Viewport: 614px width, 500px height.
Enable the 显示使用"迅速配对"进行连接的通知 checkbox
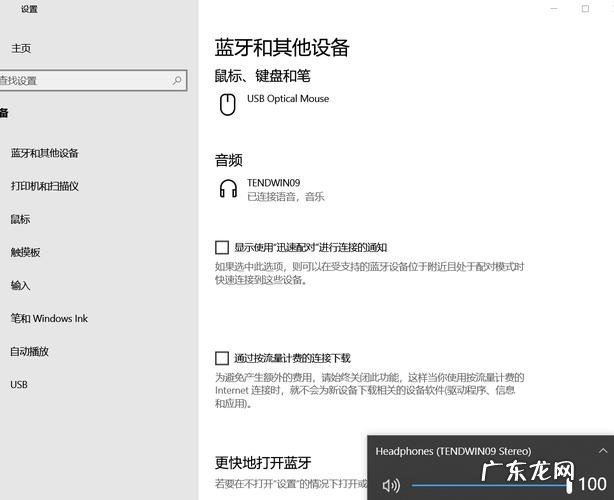(222, 247)
